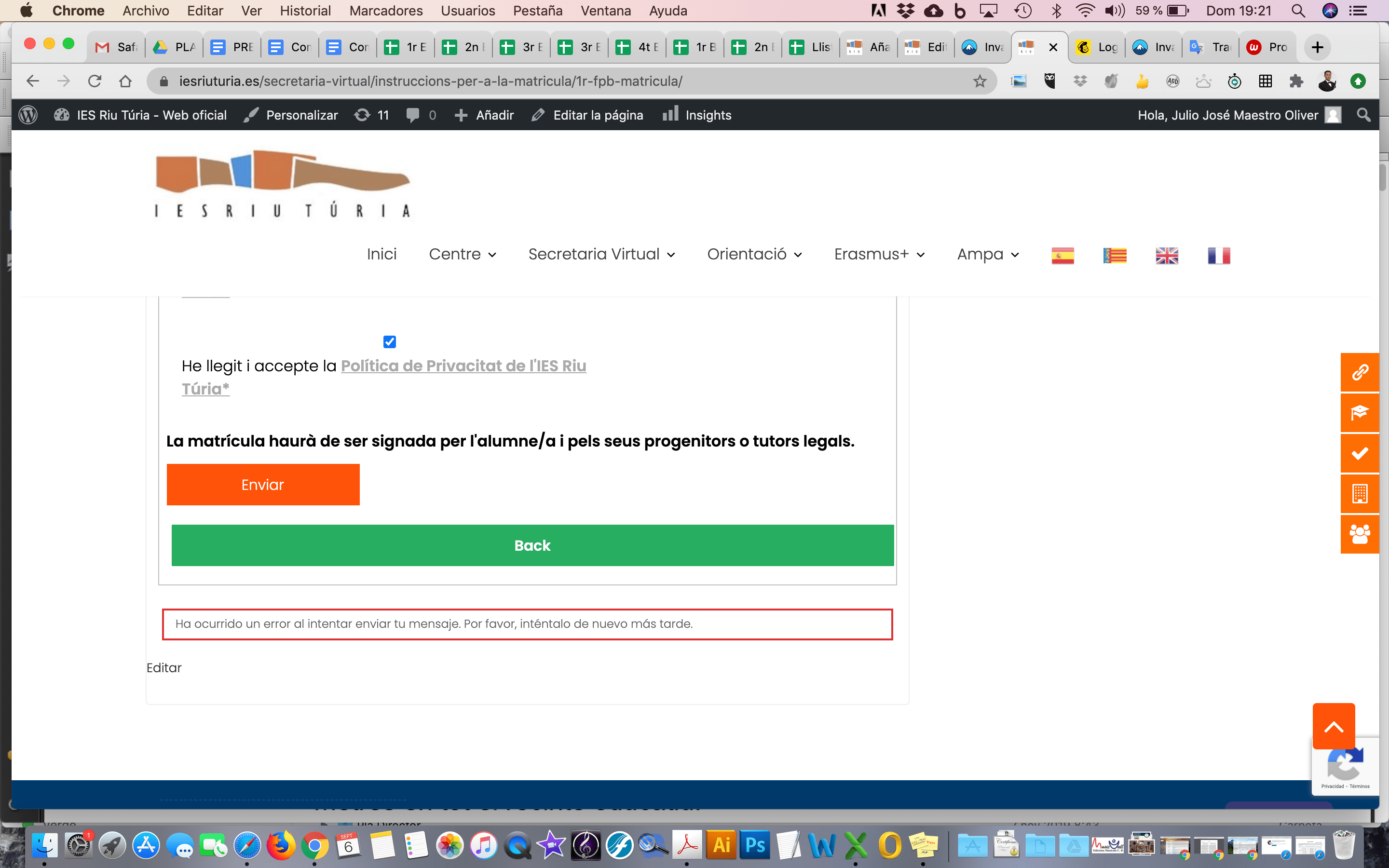Open Illustrator from the Dock
Screen dimensions: 1389x868
721,845
